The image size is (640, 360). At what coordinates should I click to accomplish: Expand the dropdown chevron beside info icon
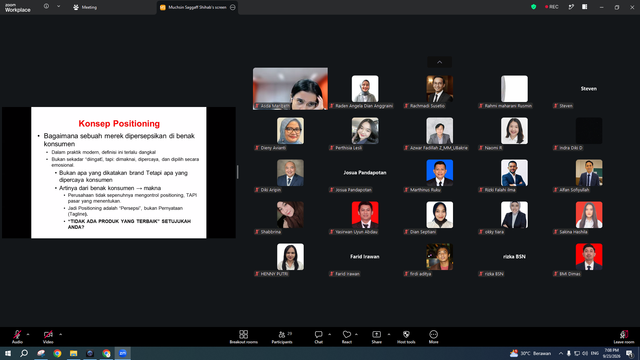[58, 7]
